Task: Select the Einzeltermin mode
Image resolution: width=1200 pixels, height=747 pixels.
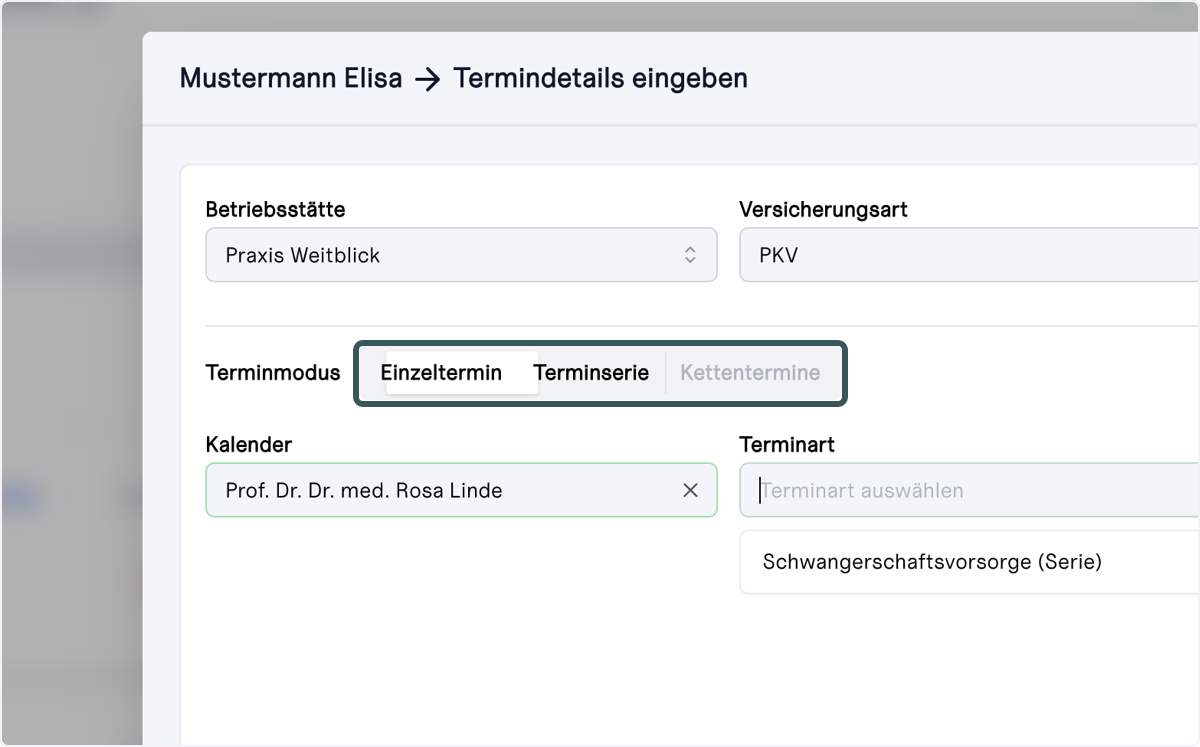Action: coord(441,373)
